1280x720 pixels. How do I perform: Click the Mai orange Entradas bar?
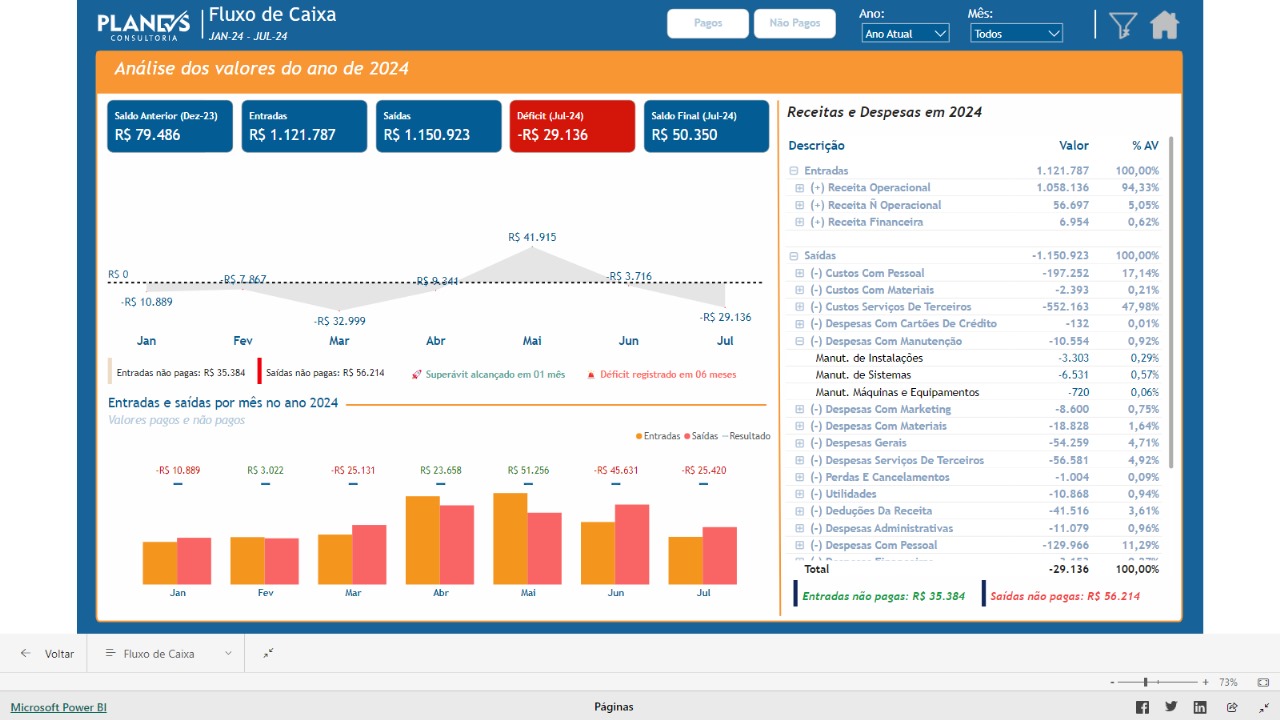coord(510,538)
